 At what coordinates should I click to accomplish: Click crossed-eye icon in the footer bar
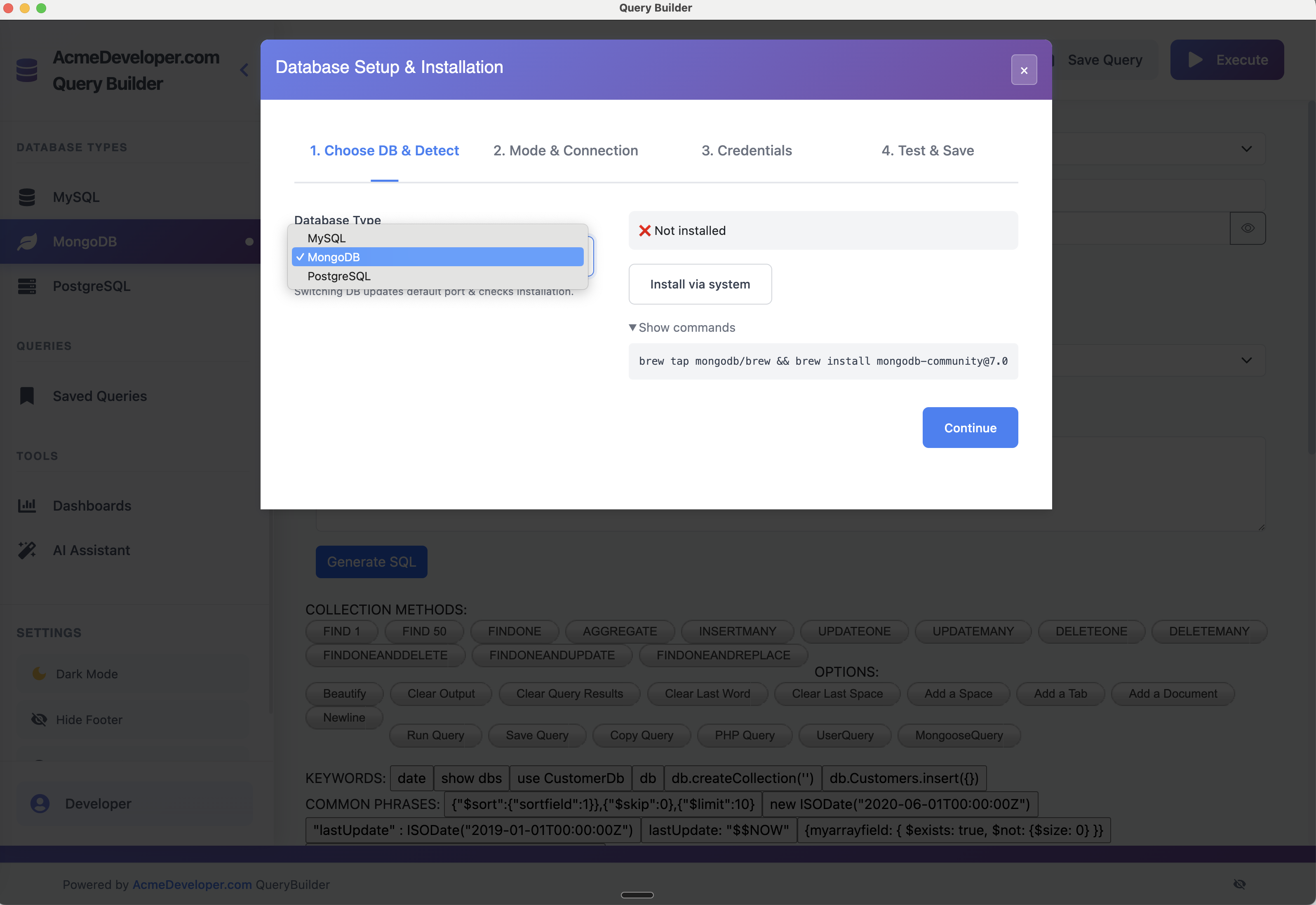pyautogui.click(x=1239, y=884)
